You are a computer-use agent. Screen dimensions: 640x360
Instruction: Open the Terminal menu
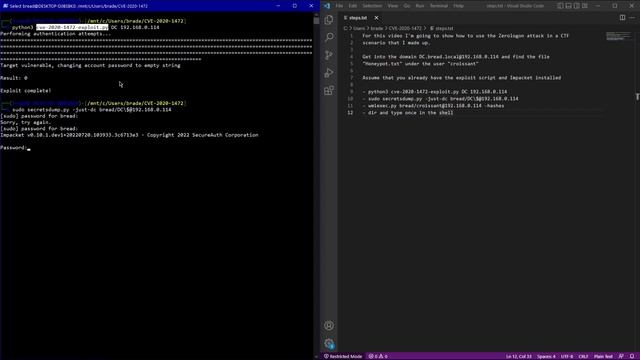pyautogui.click(x=439, y=6)
